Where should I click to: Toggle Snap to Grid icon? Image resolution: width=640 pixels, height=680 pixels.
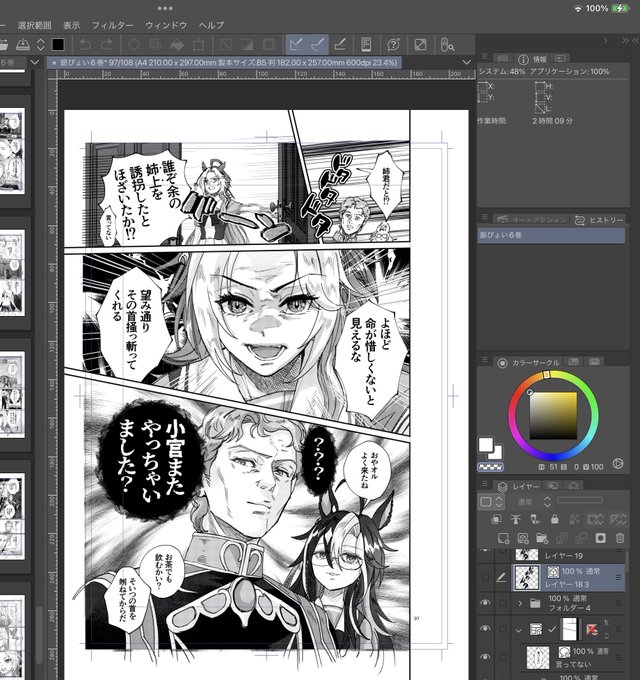(x=340, y=44)
